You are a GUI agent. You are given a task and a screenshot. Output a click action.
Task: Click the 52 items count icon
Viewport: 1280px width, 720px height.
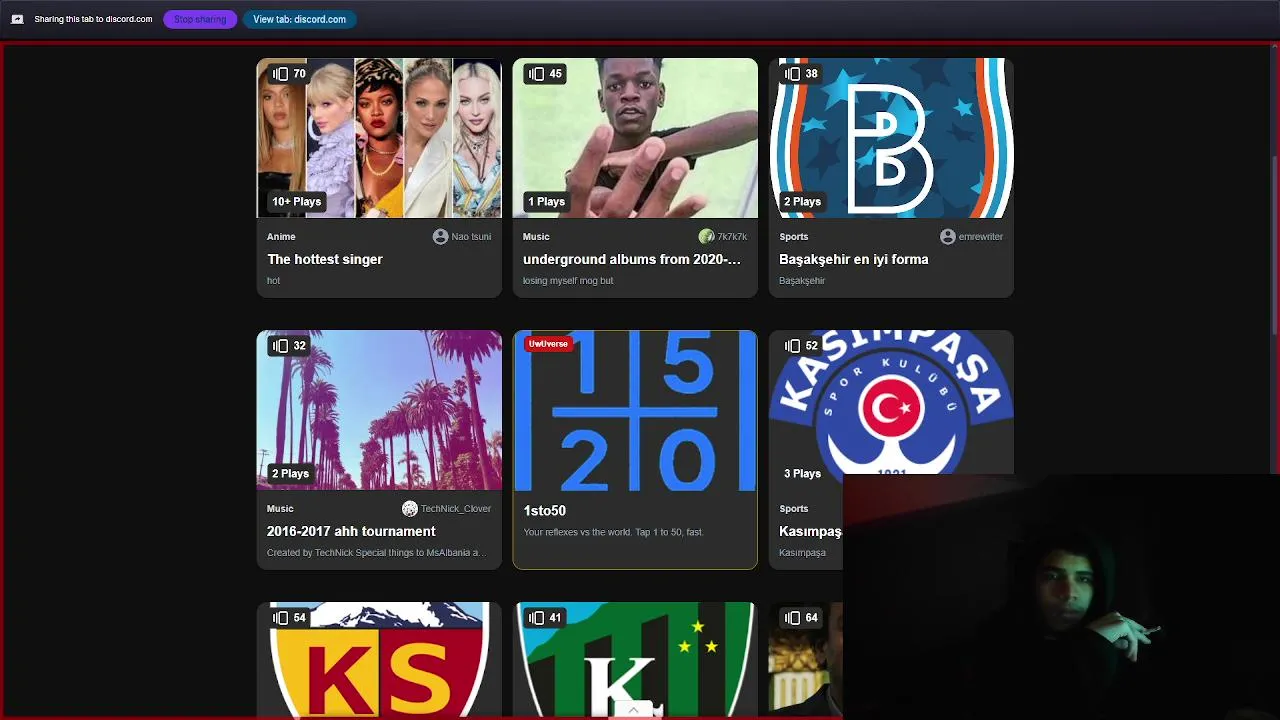coord(792,346)
